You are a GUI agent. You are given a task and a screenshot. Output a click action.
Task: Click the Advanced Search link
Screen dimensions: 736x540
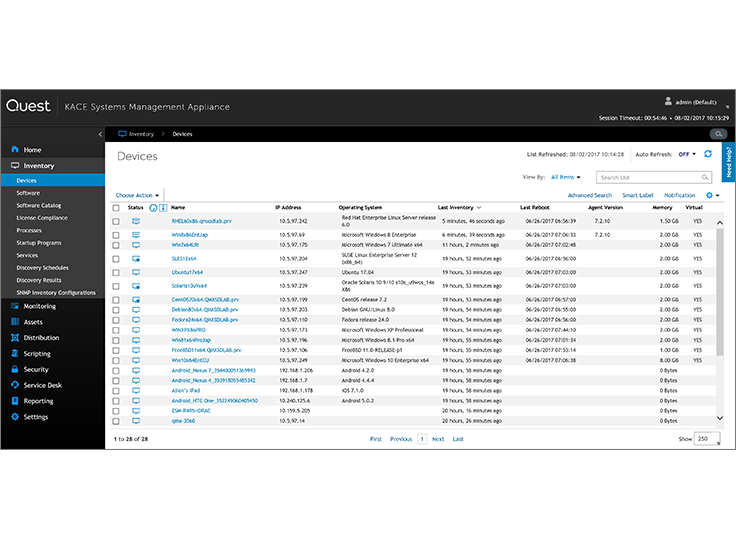(590, 195)
